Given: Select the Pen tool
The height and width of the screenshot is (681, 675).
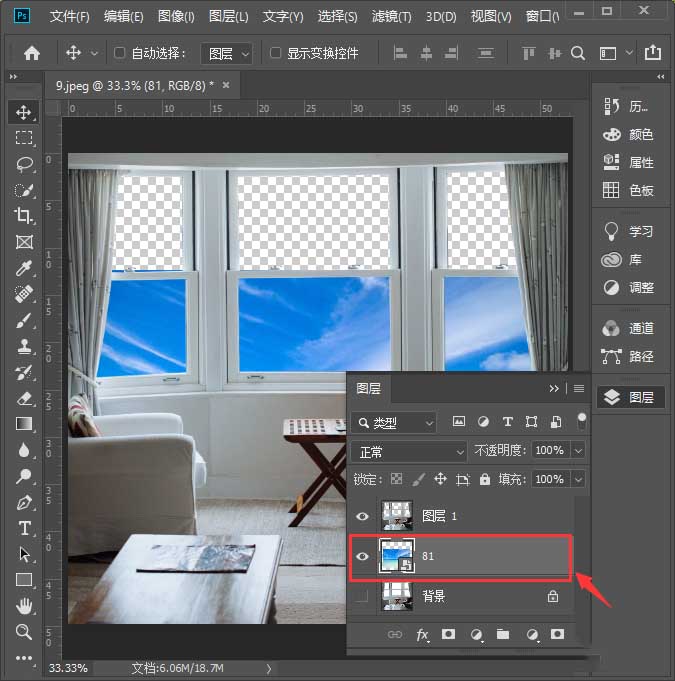Looking at the screenshot, I should 23,502.
